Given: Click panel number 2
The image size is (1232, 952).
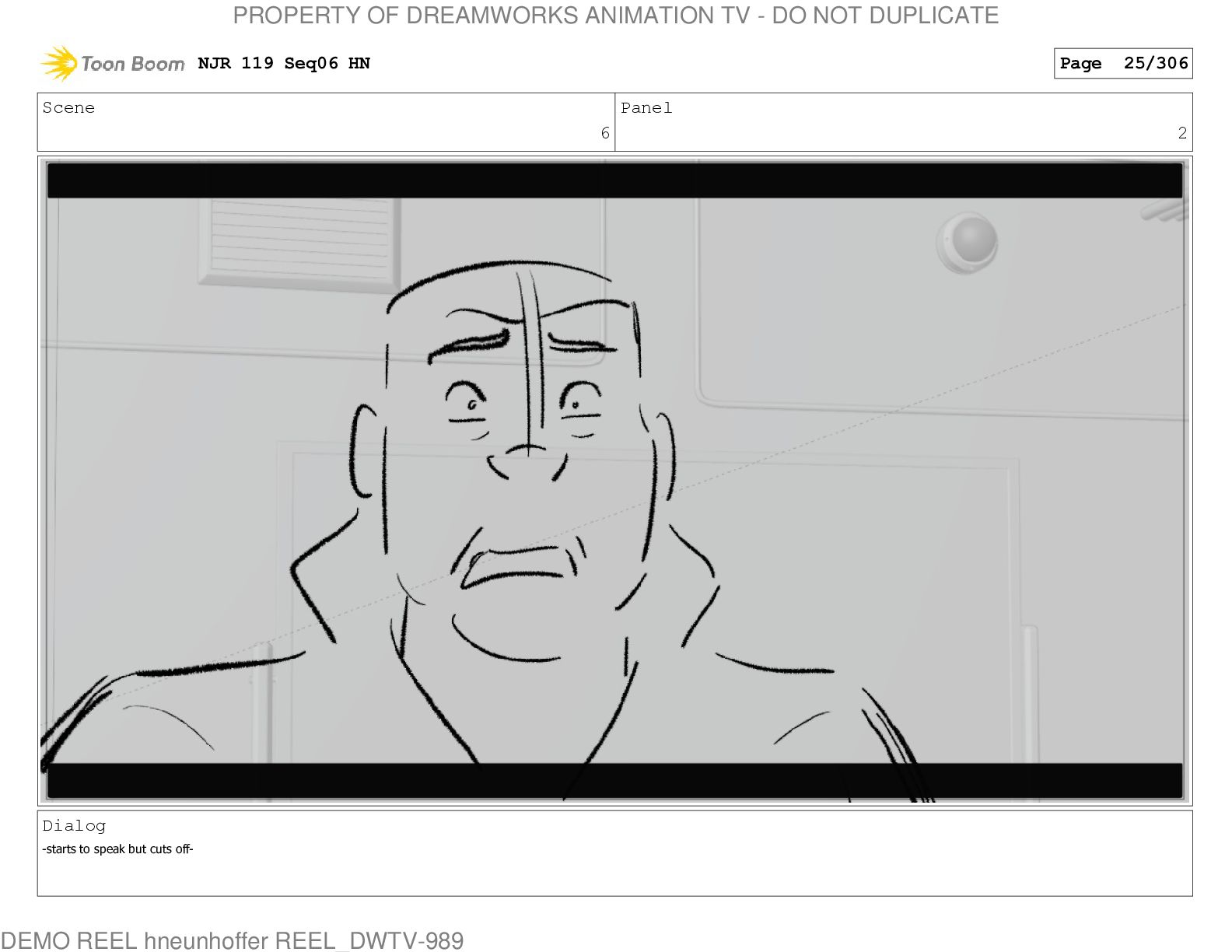Looking at the screenshot, I should click(x=1182, y=133).
